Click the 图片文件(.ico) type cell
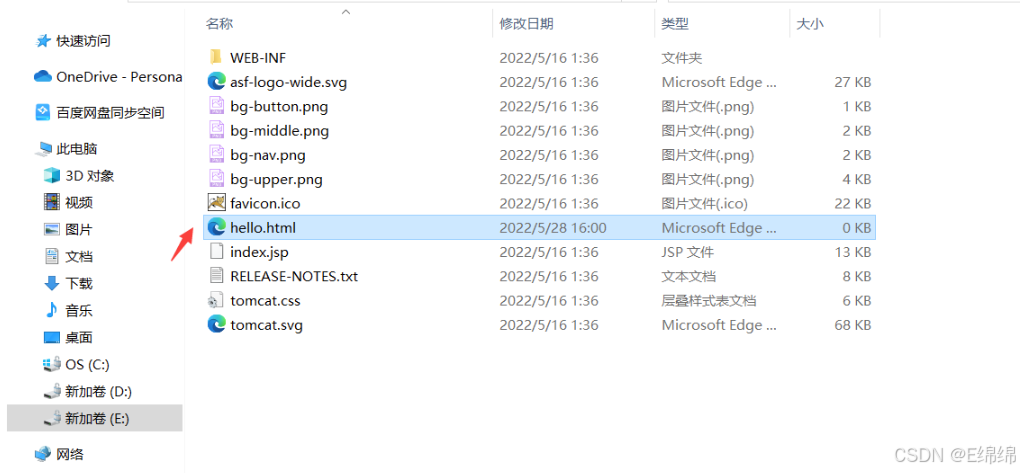Image resolution: width=1020 pixels, height=473 pixels. [x=705, y=203]
